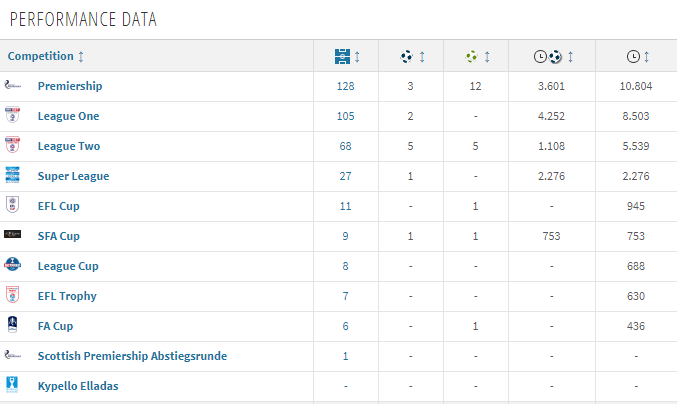Image resolution: width=677 pixels, height=404 pixels.
Task: Click the Premiership league logo
Action: [13, 86]
